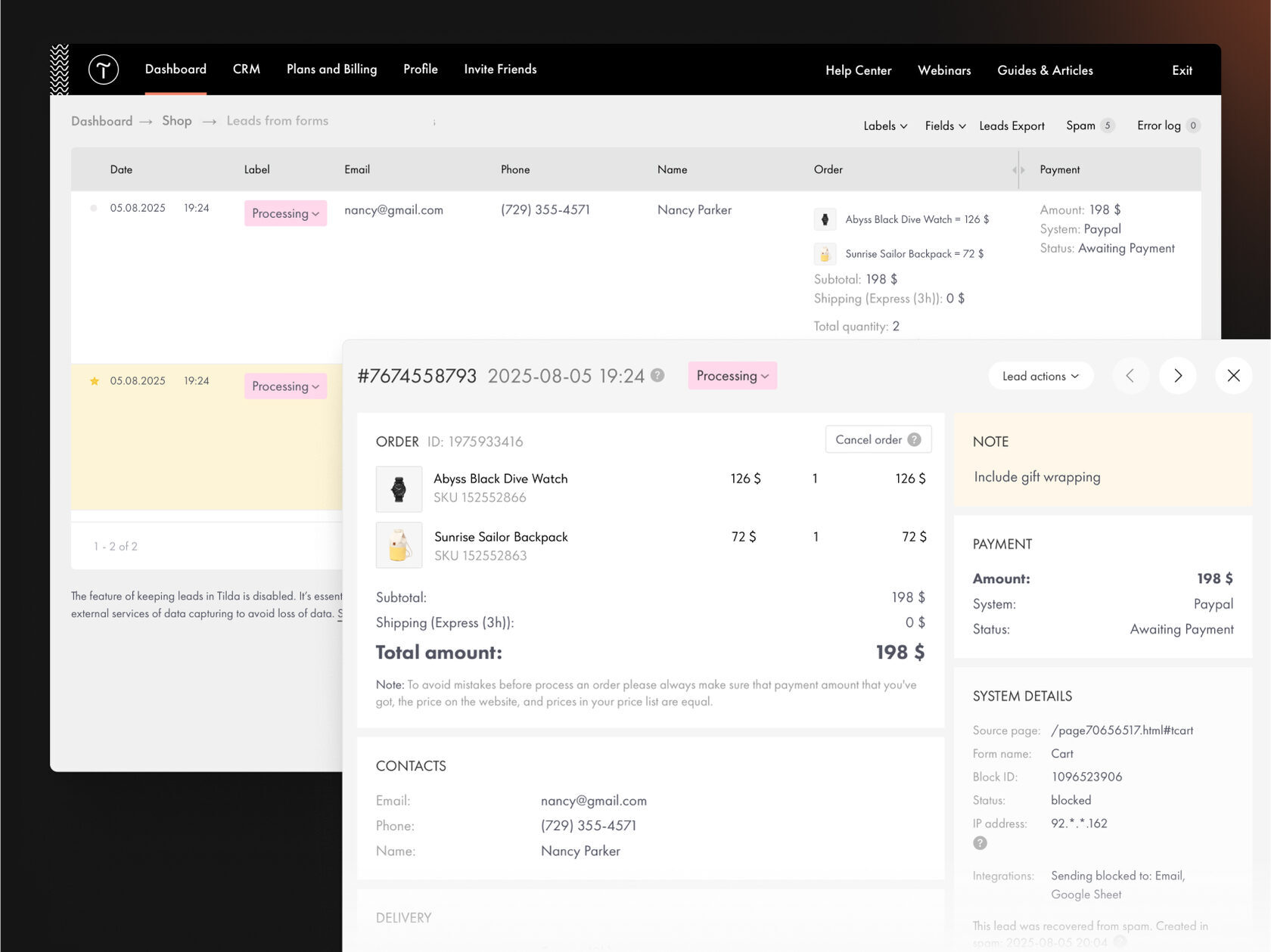1271x952 pixels.
Task: Toggle the grey marker dot on the first lead
Action: [x=94, y=208]
